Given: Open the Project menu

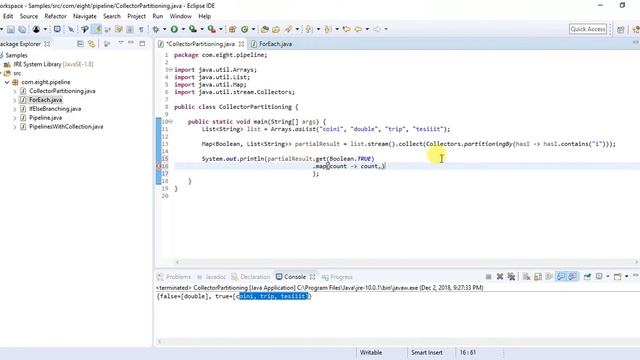Looking at the screenshot, I should point(136,16).
